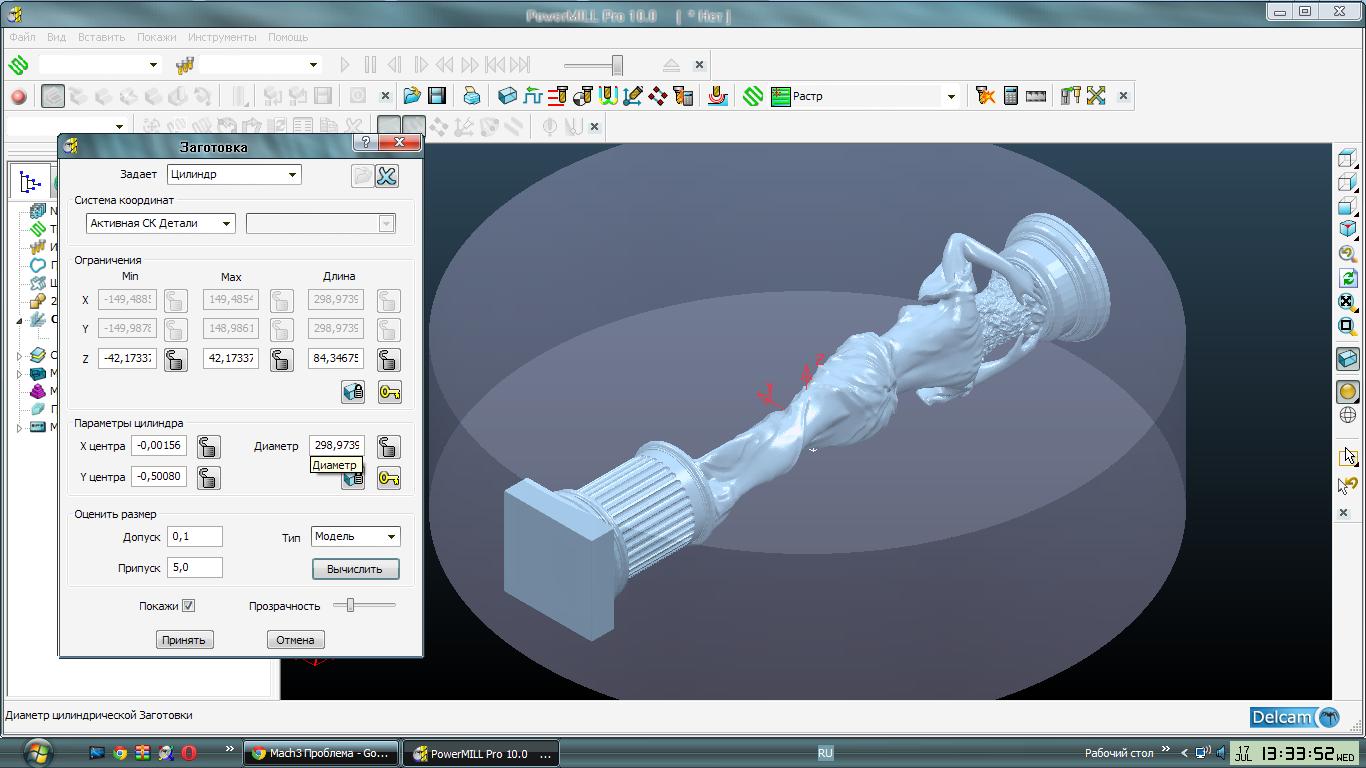This screenshot has width=1366, height=768.
Task: Unlock all limits with the key icon
Action: click(389, 392)
